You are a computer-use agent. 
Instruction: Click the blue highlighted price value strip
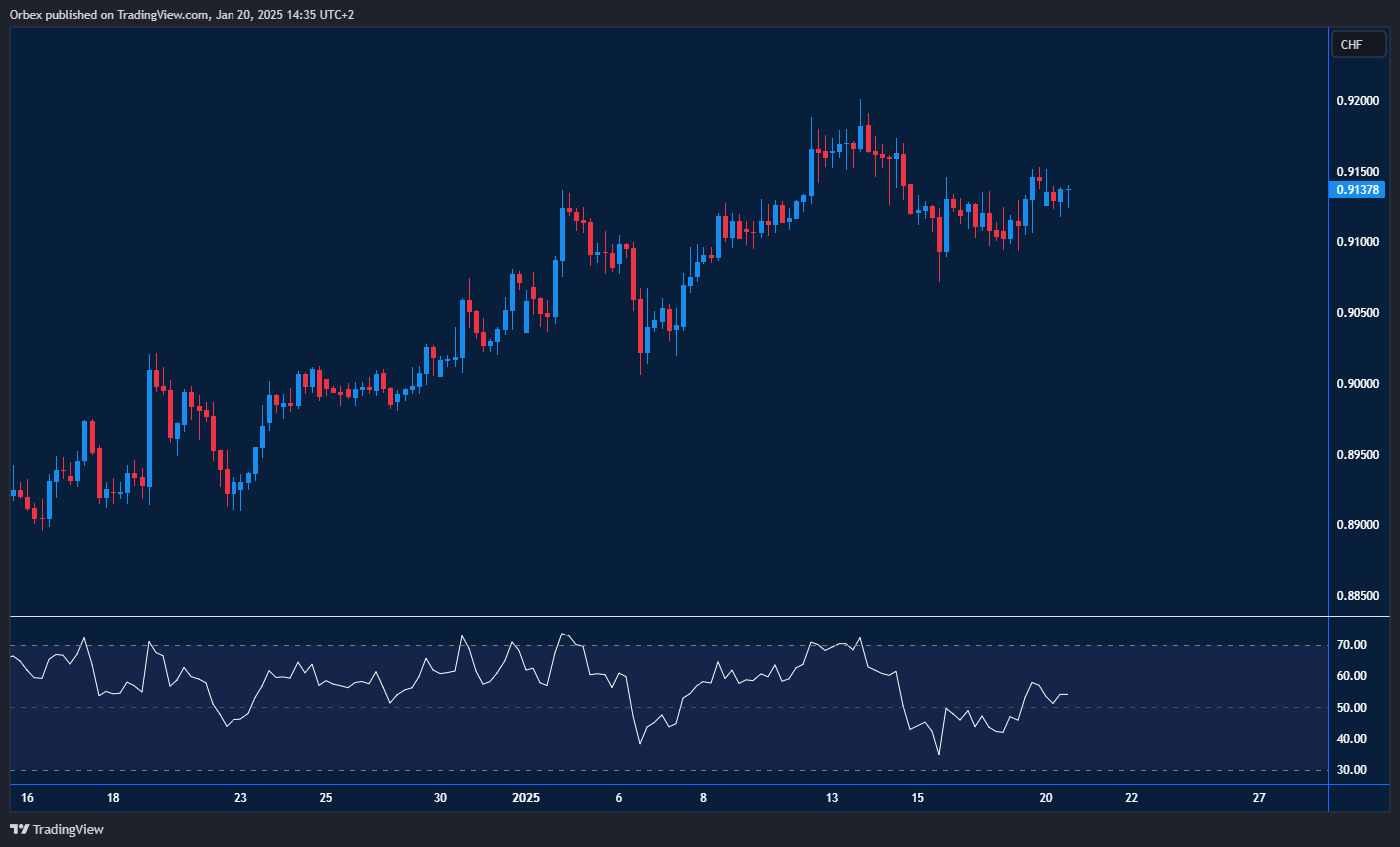click(1356, 189)
